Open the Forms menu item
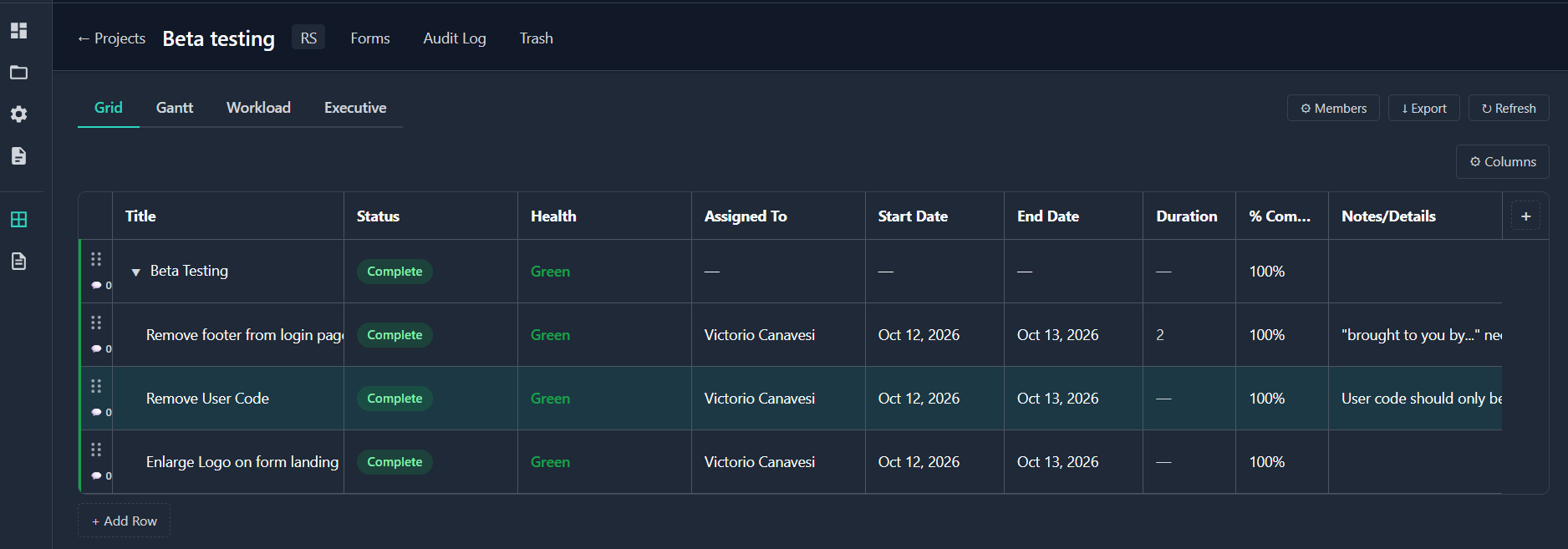The image size is (1568, 549). (370, 38)
